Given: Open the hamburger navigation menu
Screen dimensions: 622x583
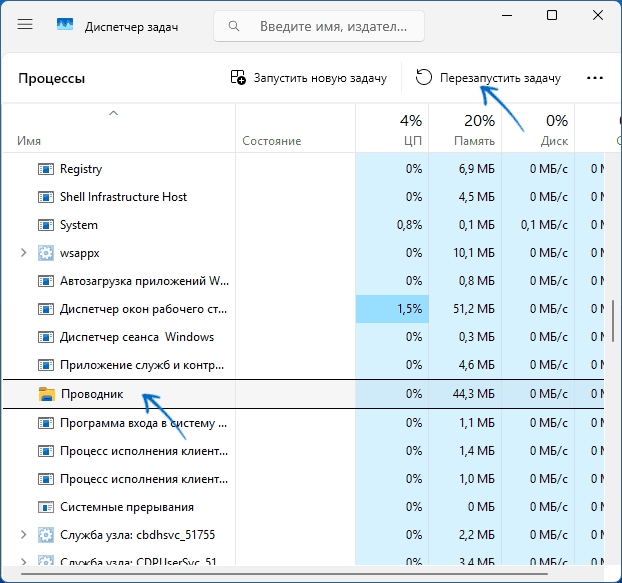Looking at the screenshot, I should tap(25, 25).
